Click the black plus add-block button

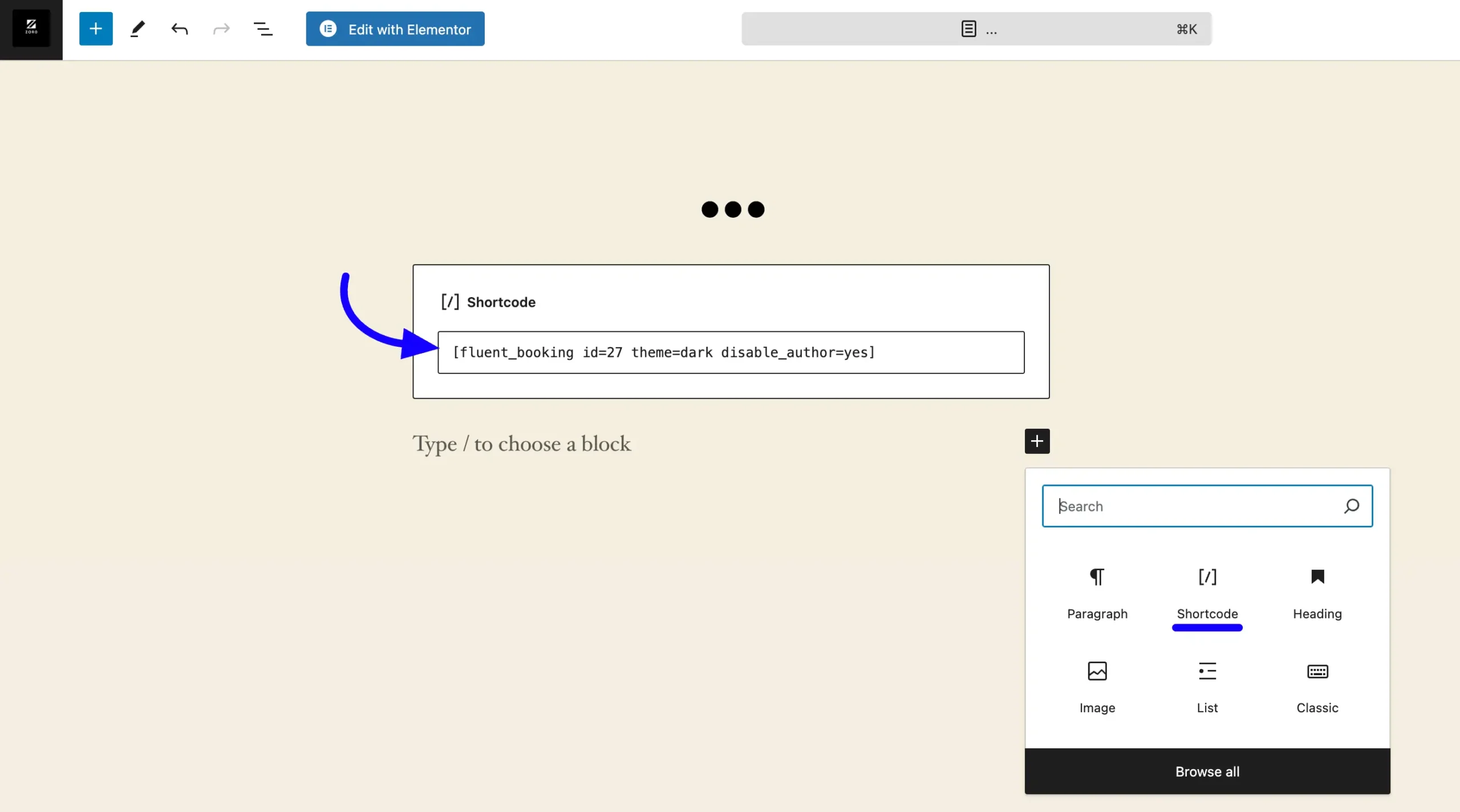1037,441
